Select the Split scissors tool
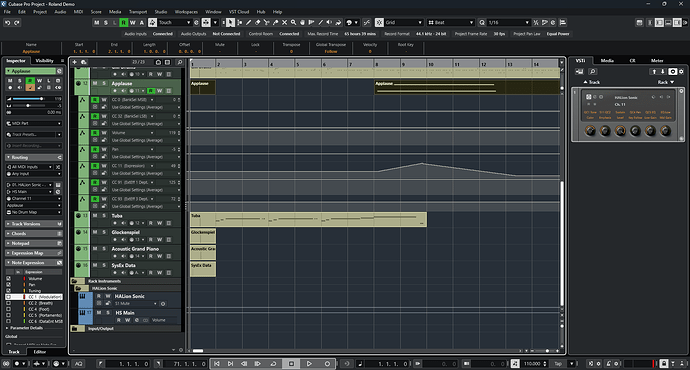Screen dimensions: 690x370 pyautogui.click(x=266, y=22)
